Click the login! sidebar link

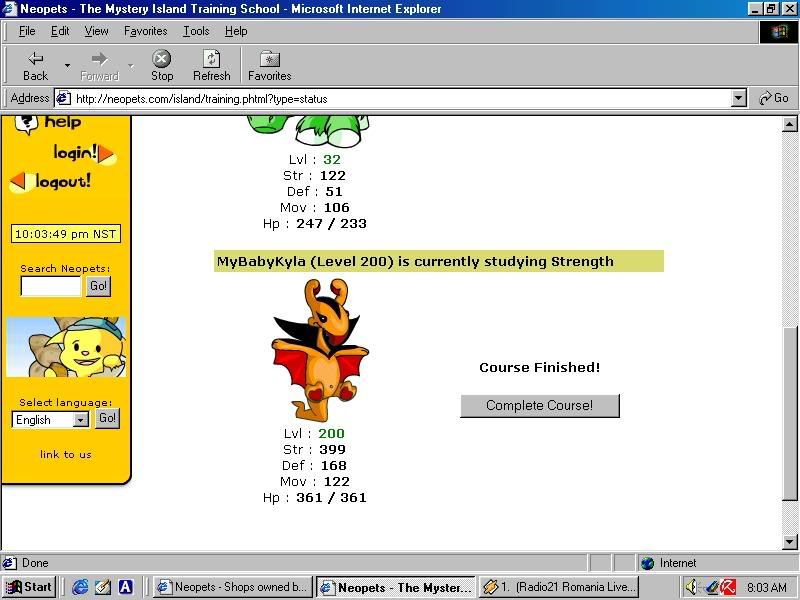(x=84, y=153)
